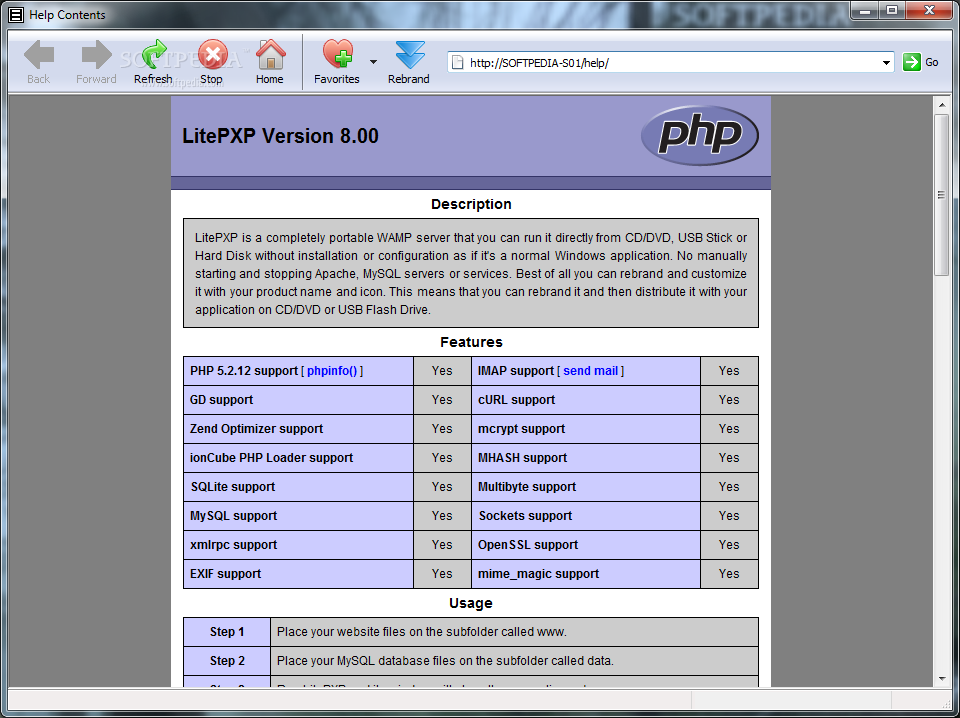Click the Rebrand blue arrow icon
Viewport: 960px width, 718px height.
410,55
